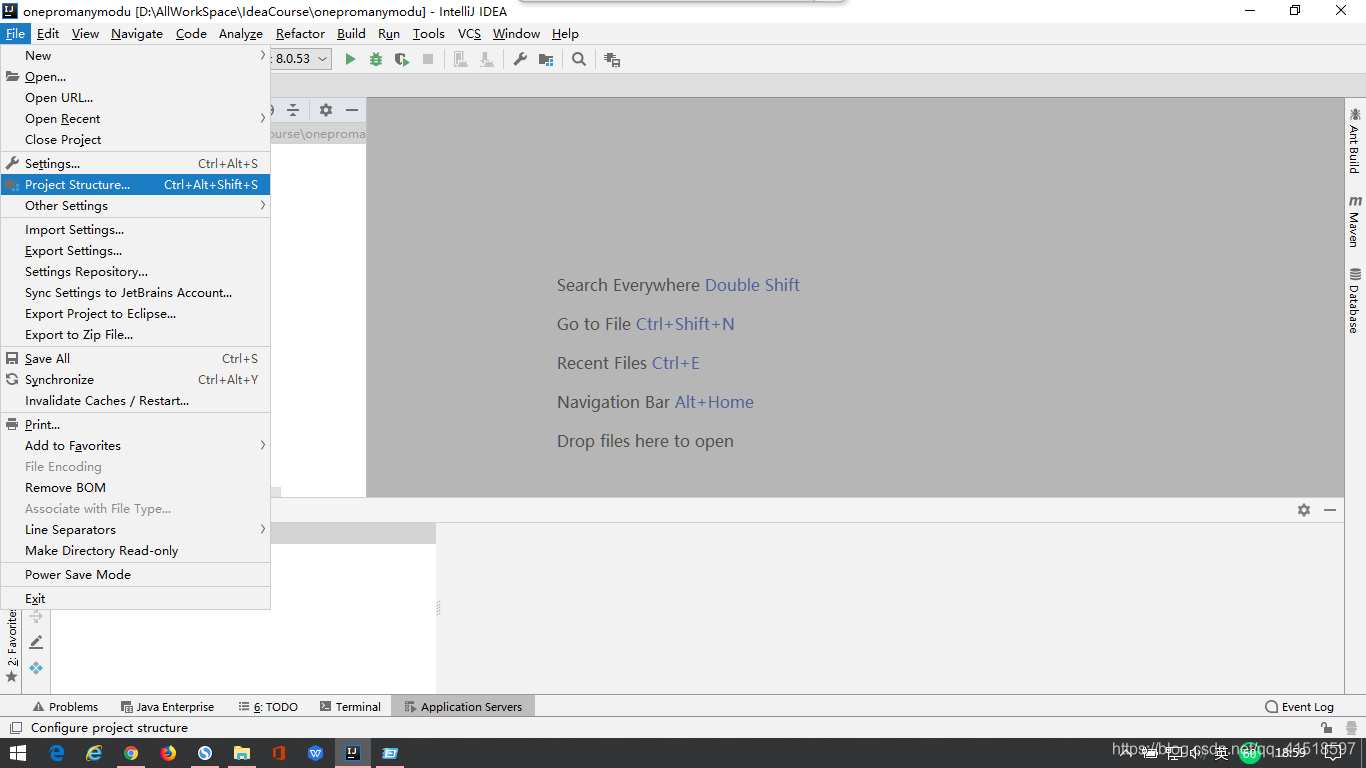
Task: Select the Application Servers tab
Action: 463,707
